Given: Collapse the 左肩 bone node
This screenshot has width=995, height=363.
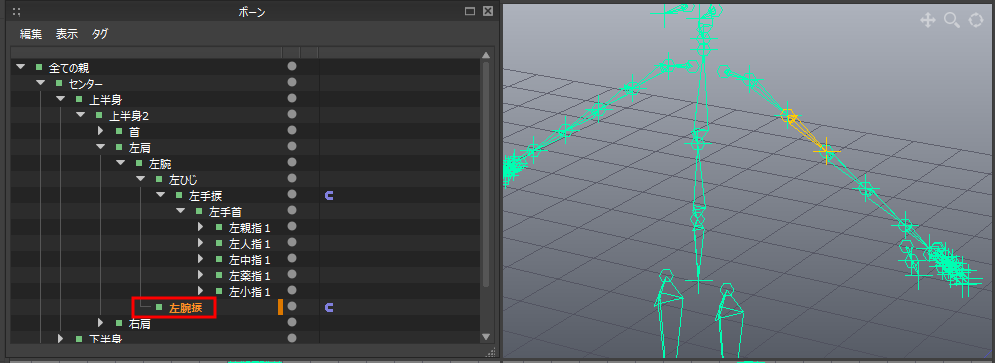Looking at the screenshot, I should point(100,147).
